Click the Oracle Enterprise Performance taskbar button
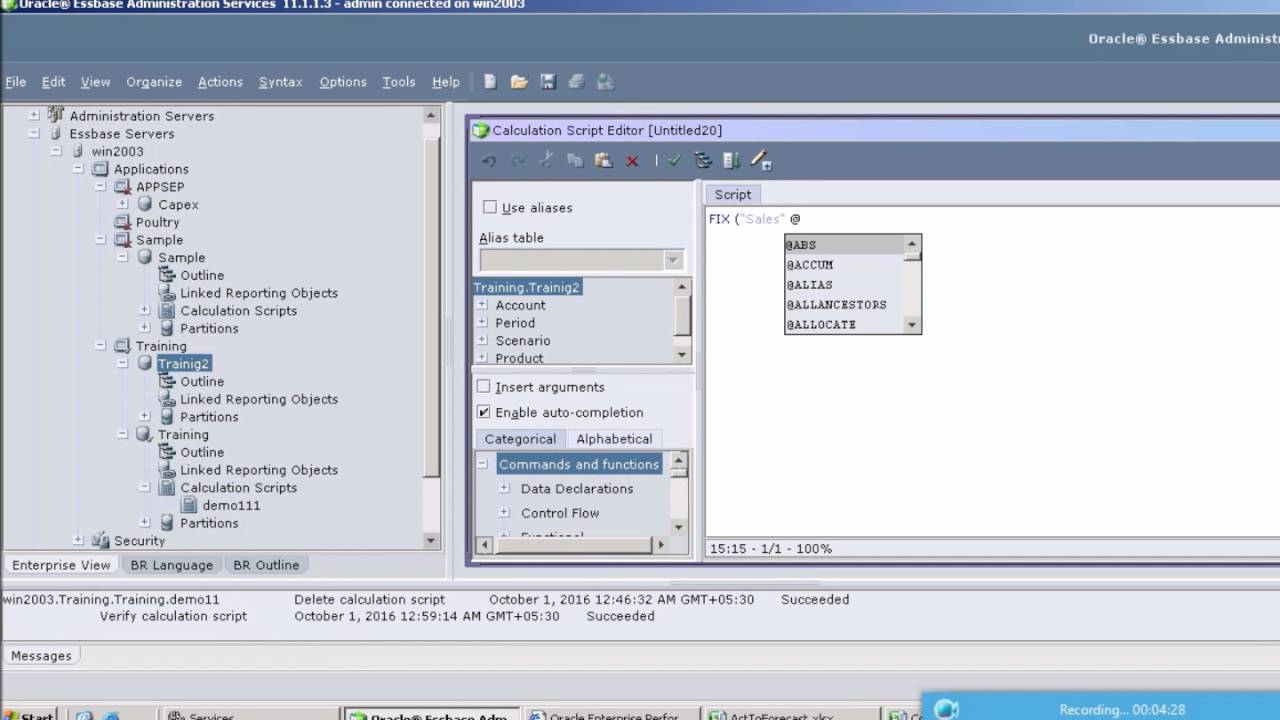This screenshot has height=720, width=1280. (x=610, y=714)
